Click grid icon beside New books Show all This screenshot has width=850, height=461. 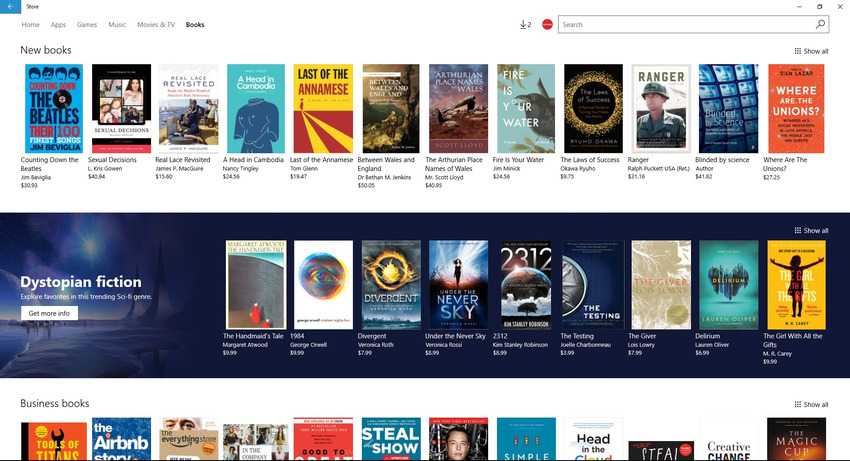pos(798,51)
